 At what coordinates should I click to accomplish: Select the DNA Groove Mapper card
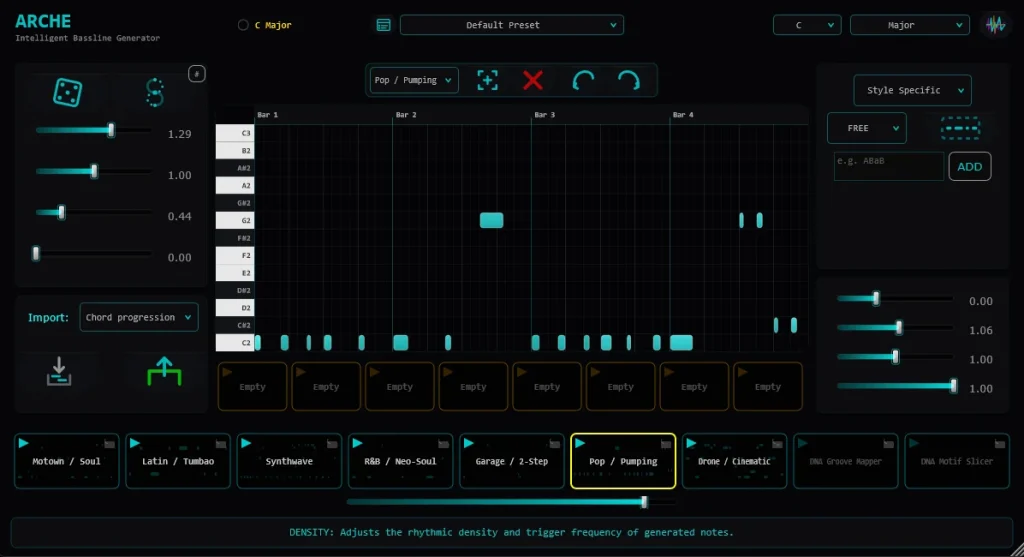tap(845, 461)
